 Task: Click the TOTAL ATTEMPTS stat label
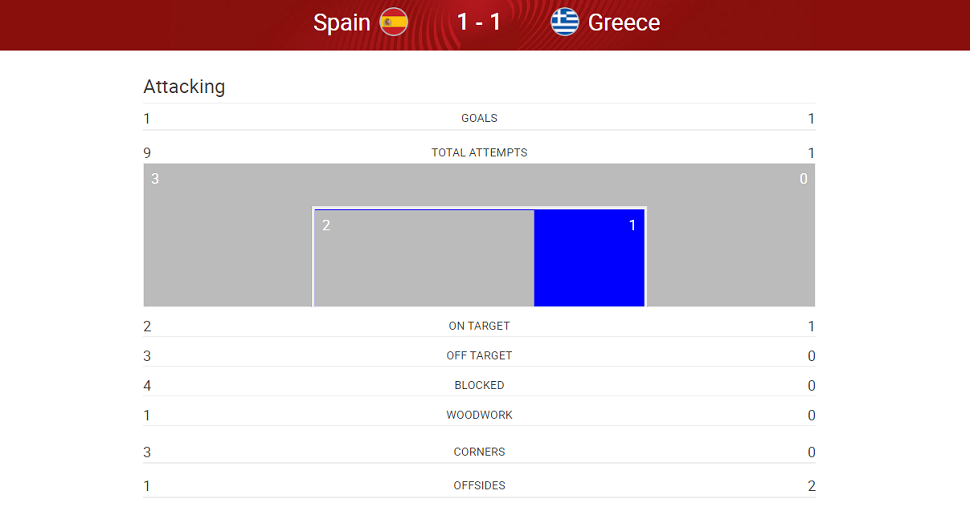click(x=479, y=153)
